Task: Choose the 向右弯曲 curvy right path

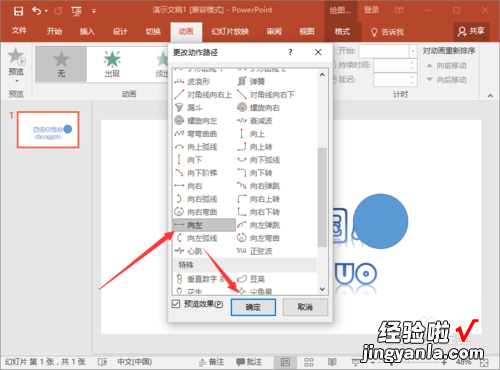Action: (196, 212)
